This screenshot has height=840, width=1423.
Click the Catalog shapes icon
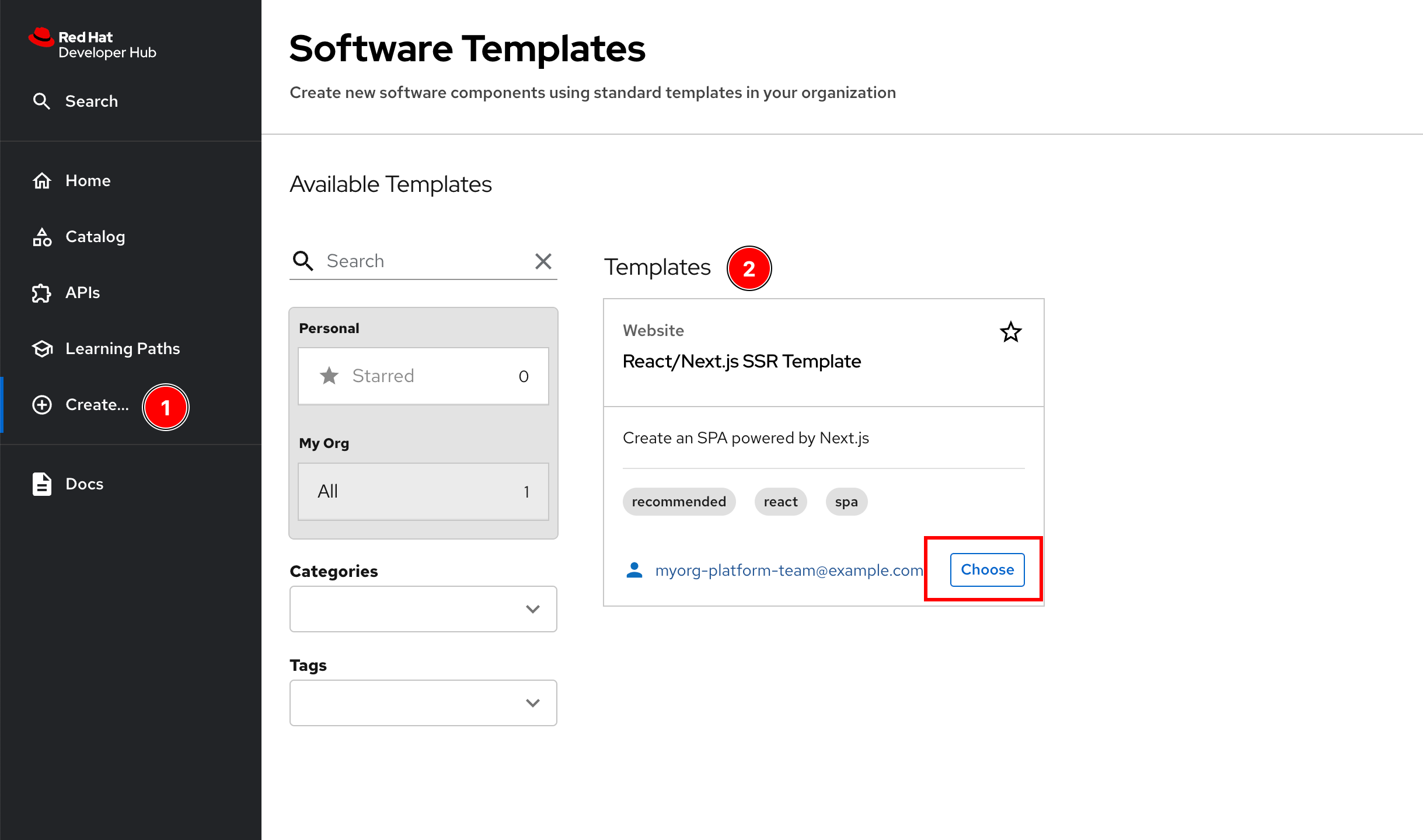[x=41, y=237]
